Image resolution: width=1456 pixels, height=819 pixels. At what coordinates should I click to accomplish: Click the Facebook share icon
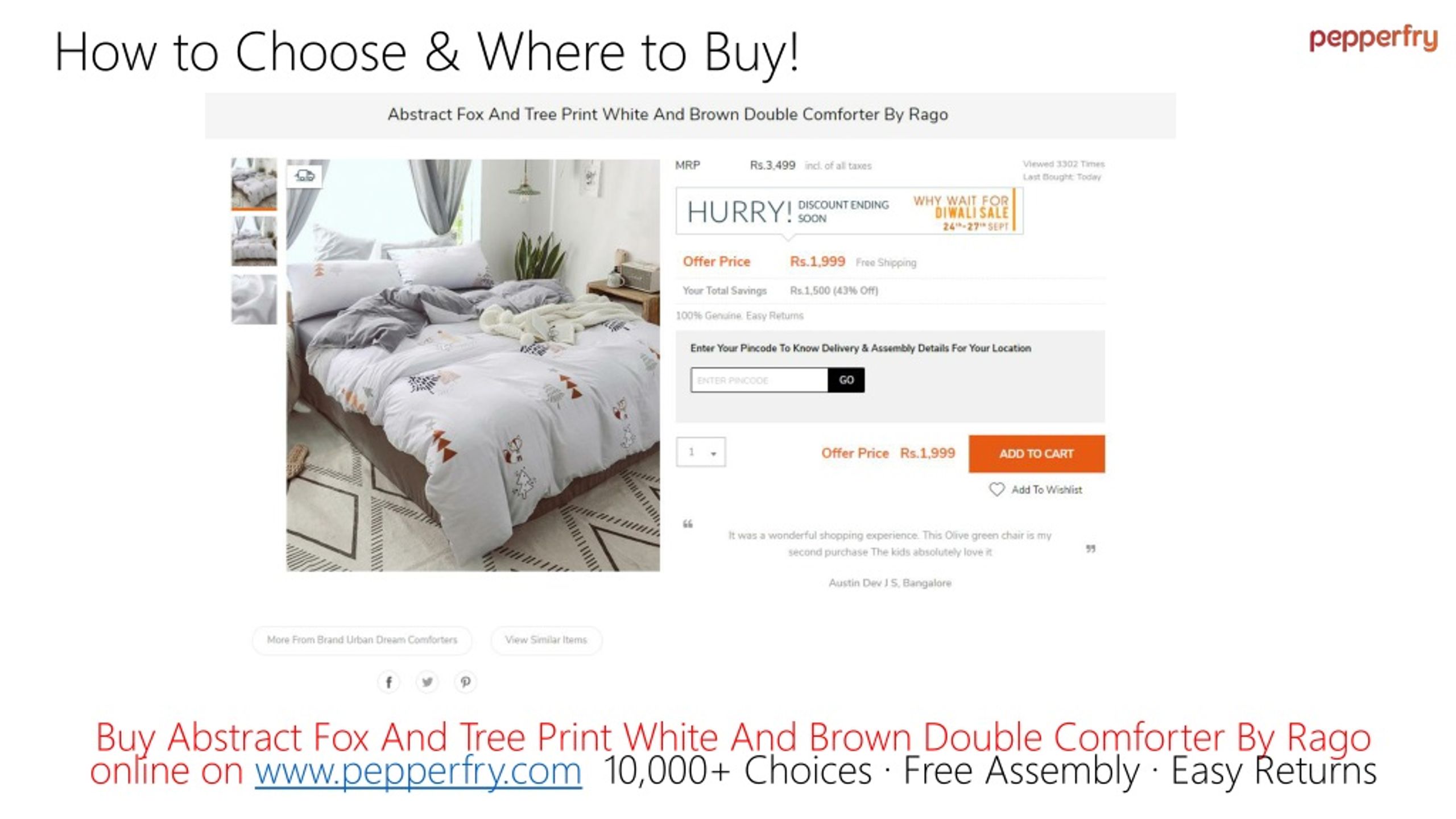tap(388, 682)
